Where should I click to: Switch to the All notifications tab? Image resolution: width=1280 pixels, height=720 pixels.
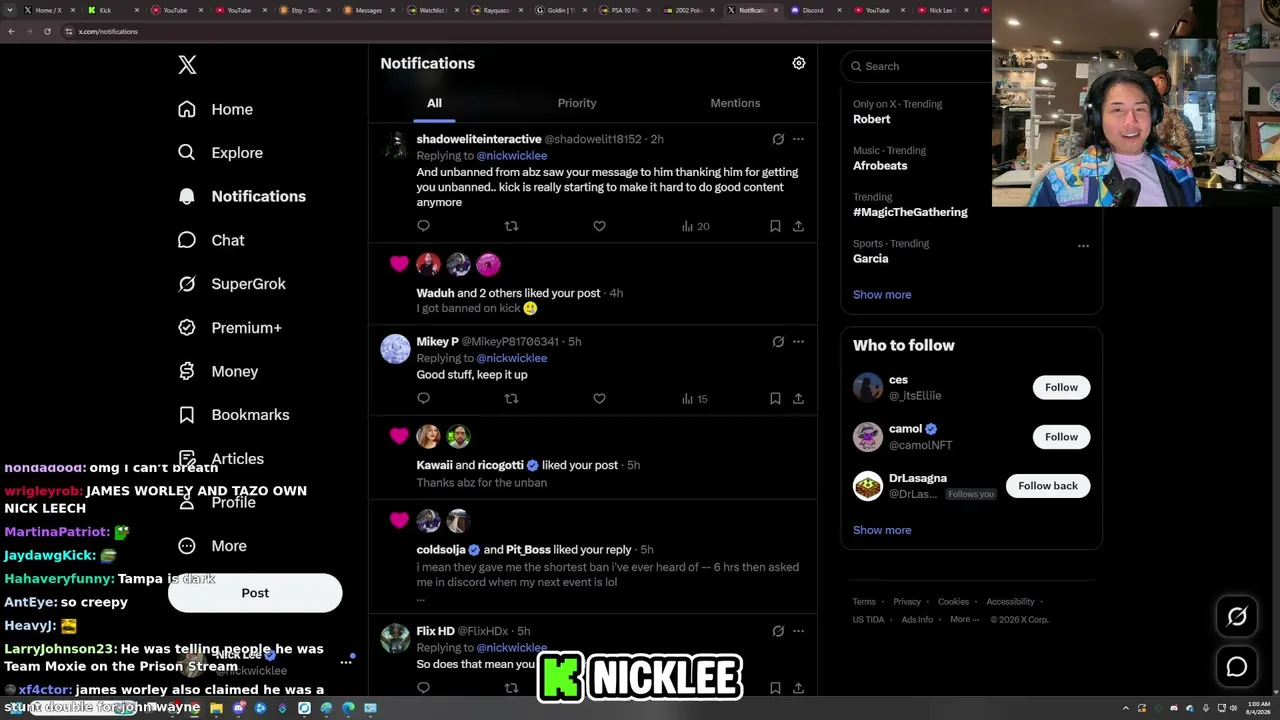pos(434,103)
